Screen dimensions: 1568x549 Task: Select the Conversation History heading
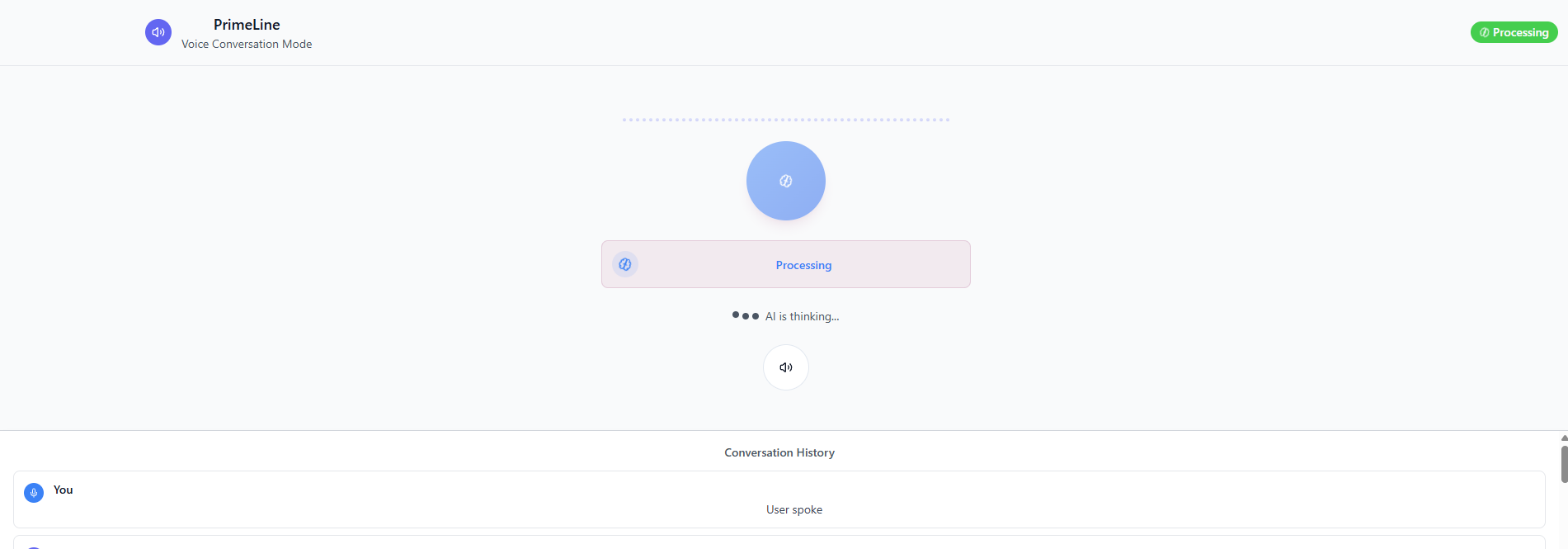pos(779,452)
